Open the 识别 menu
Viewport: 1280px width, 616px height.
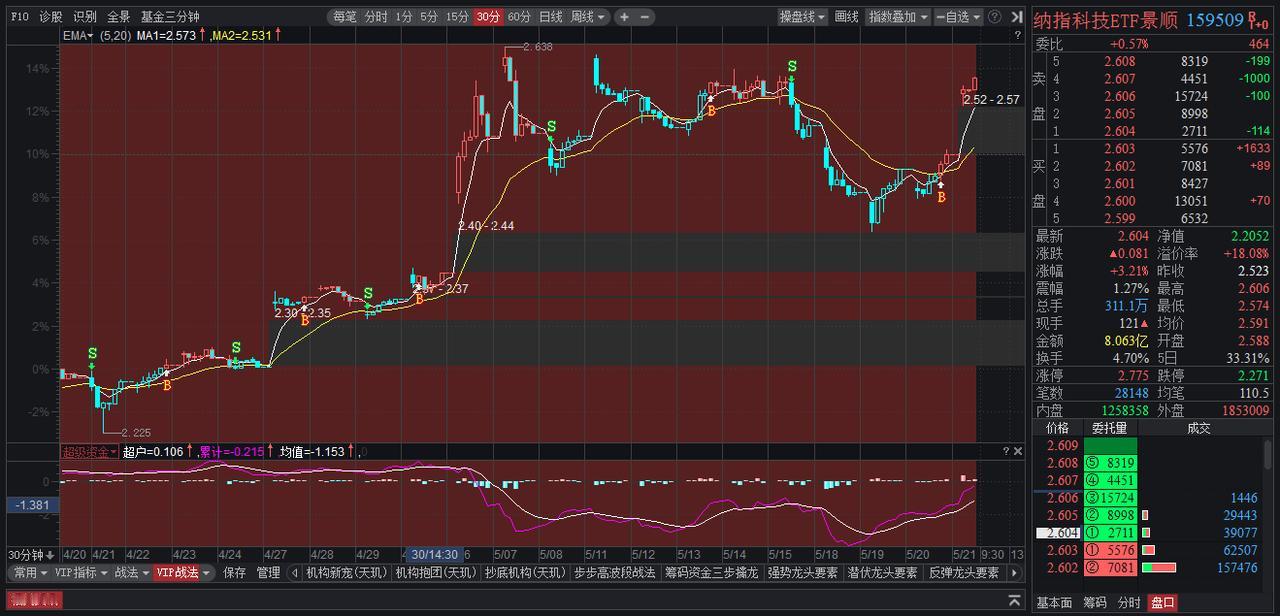point(86,17)
